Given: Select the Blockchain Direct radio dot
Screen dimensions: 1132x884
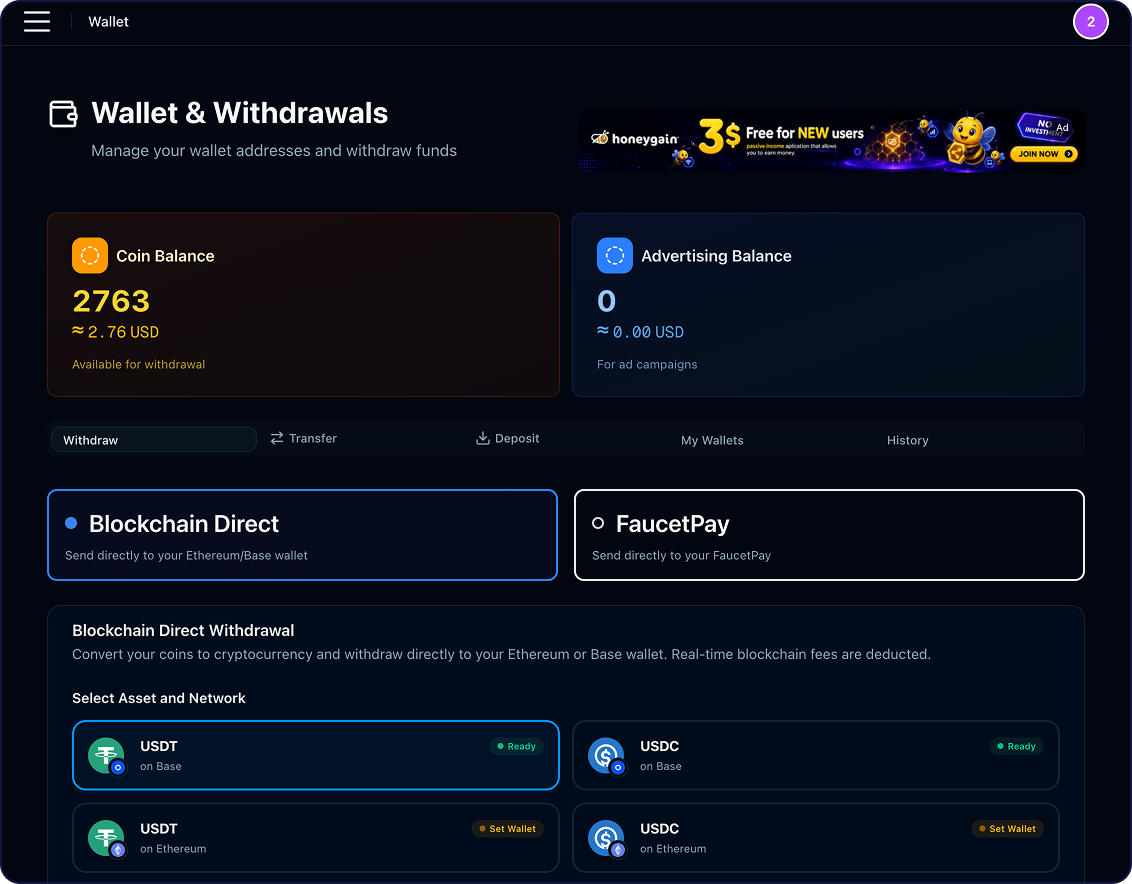Looking at the screenshot, I should 71,523.
